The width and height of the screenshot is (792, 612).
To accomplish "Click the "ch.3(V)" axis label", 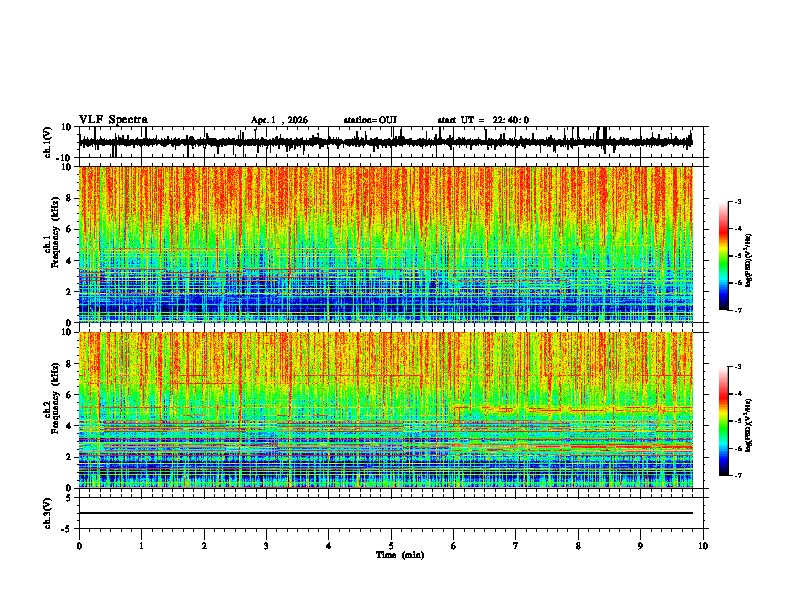I will (x=49, y=513).
